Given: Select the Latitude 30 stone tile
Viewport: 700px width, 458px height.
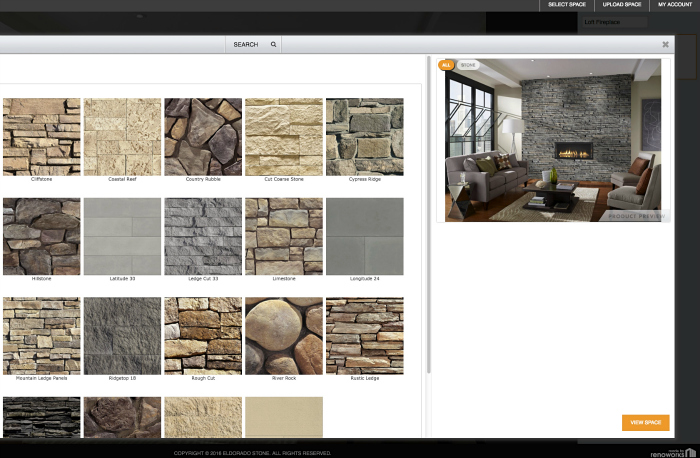Looking at the screenshot, I should coord(122,236).
